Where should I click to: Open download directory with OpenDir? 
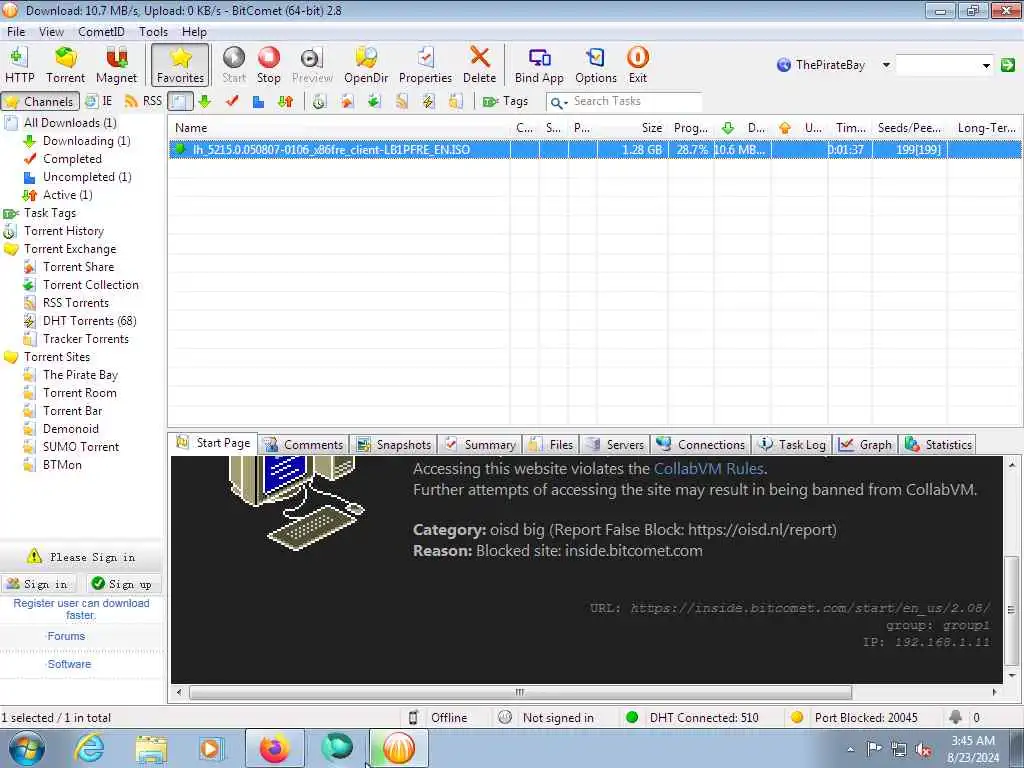(x=366, y=65)
